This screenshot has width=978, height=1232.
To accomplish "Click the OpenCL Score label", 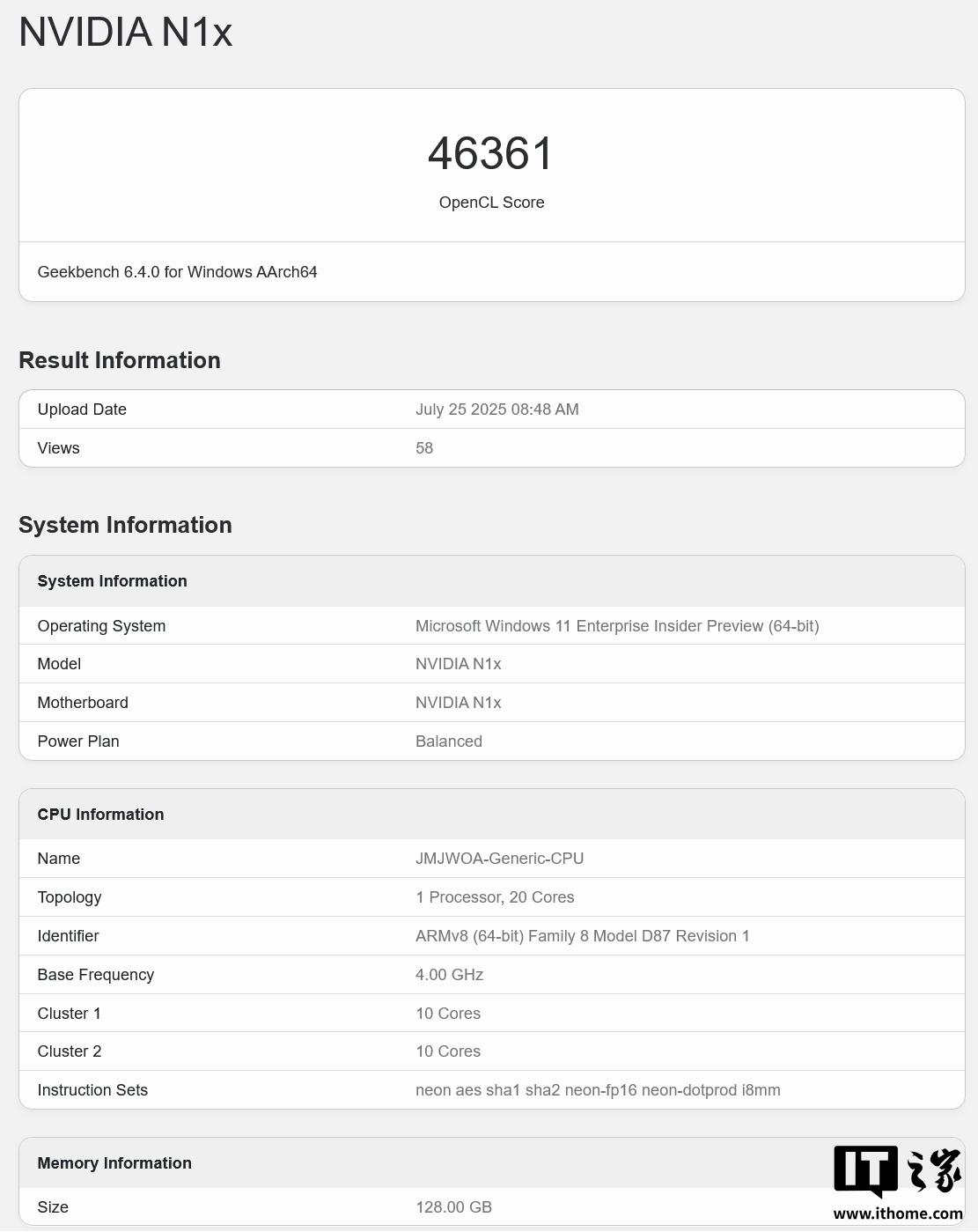I will [x=491, y=203].
